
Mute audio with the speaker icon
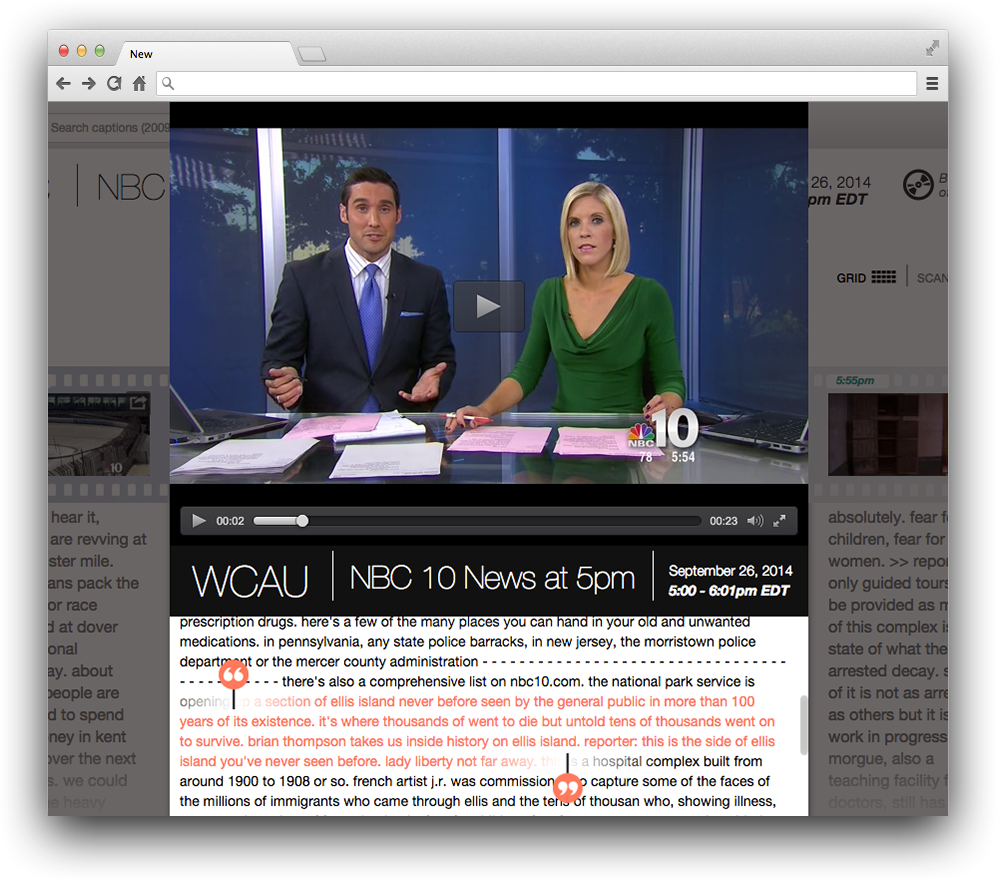click(x=755, y=521)
